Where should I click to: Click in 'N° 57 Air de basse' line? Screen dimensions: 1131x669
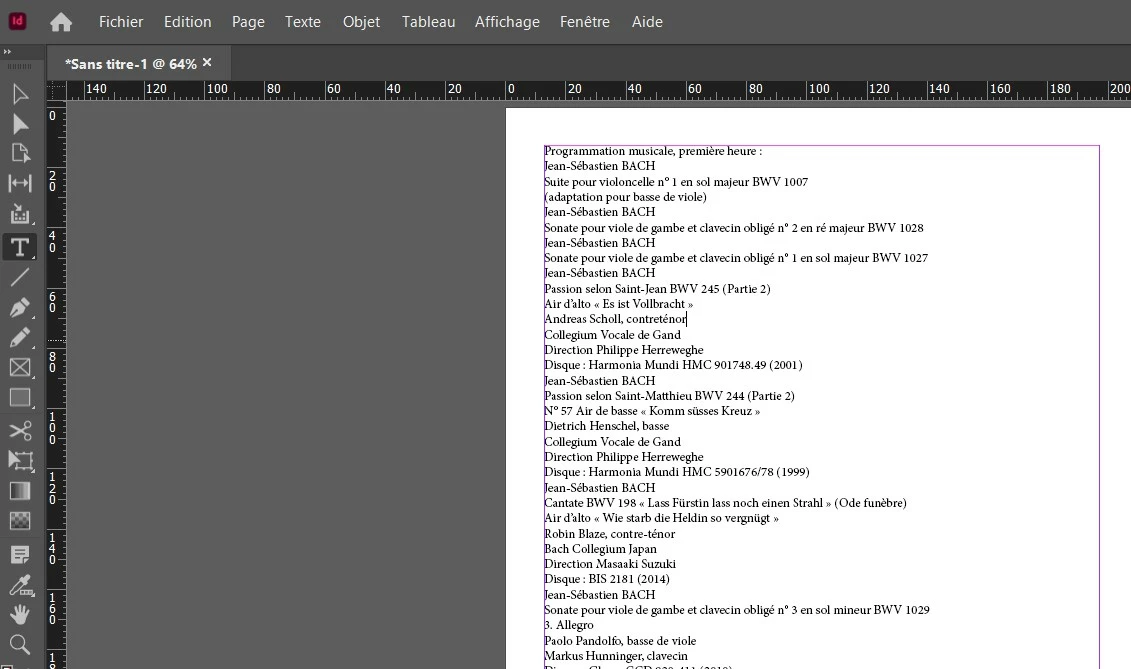point(652,411)
